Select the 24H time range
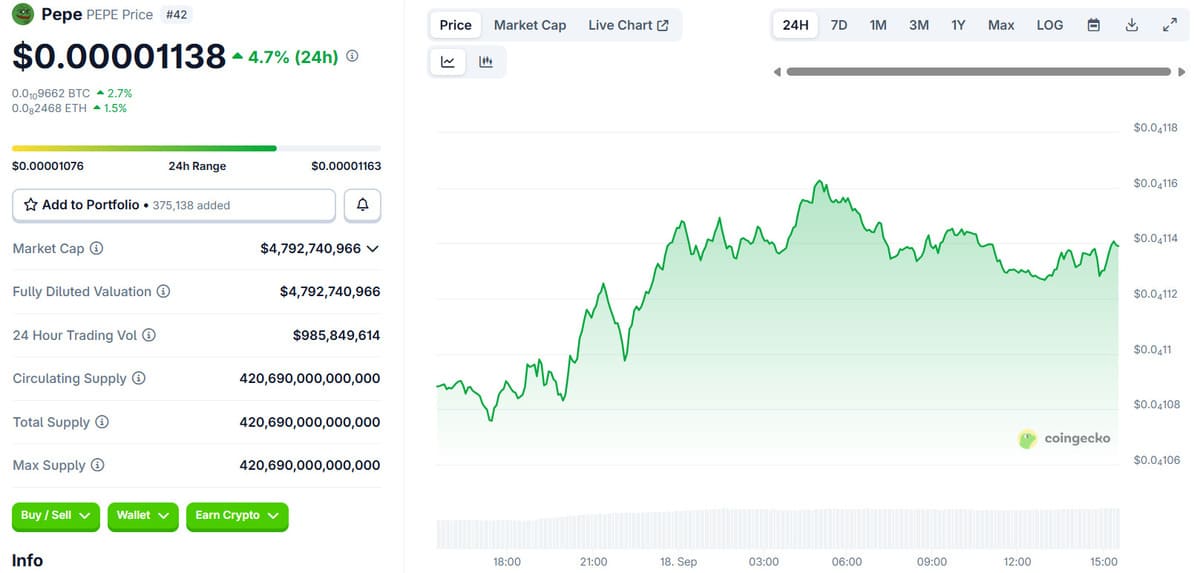 tap(795, 25)
